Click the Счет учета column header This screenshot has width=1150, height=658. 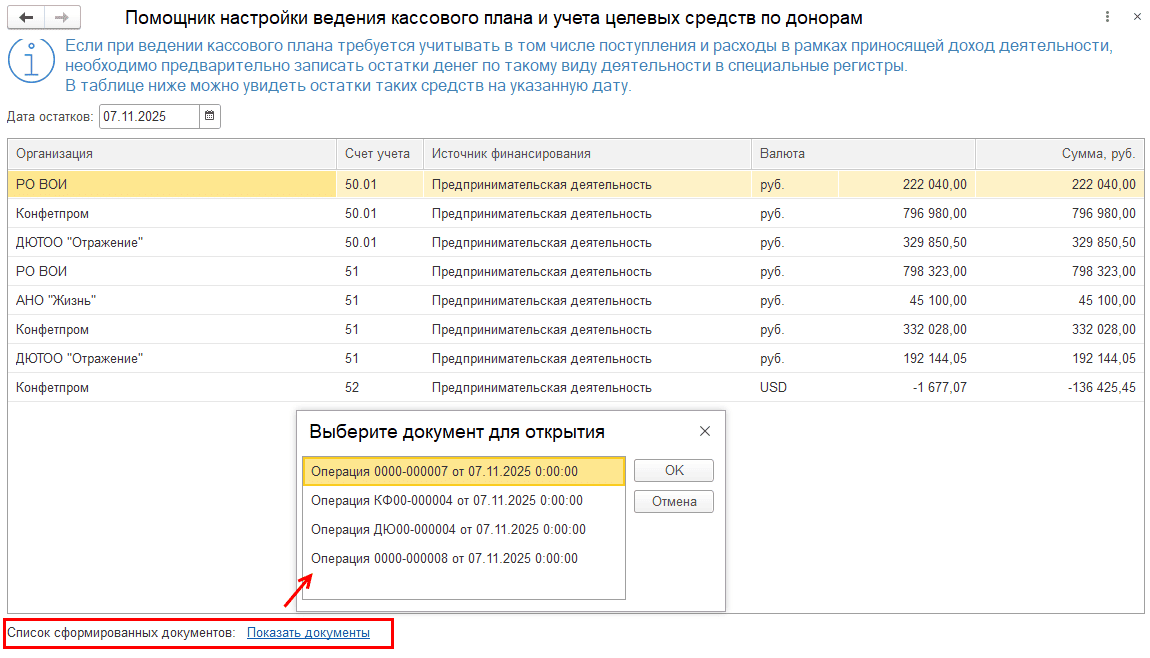pos(378,154)
